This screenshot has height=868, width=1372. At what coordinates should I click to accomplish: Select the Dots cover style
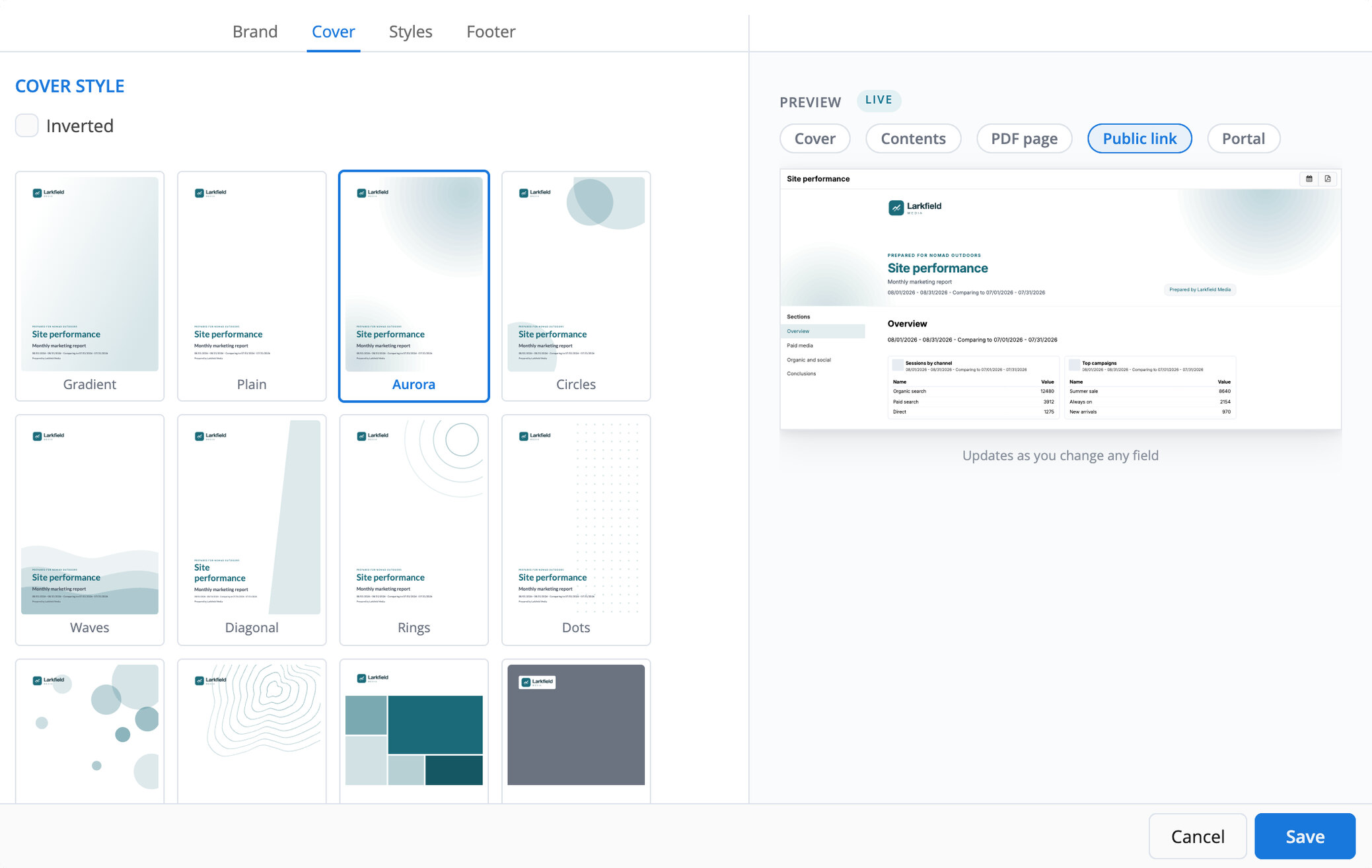(576, 530)
